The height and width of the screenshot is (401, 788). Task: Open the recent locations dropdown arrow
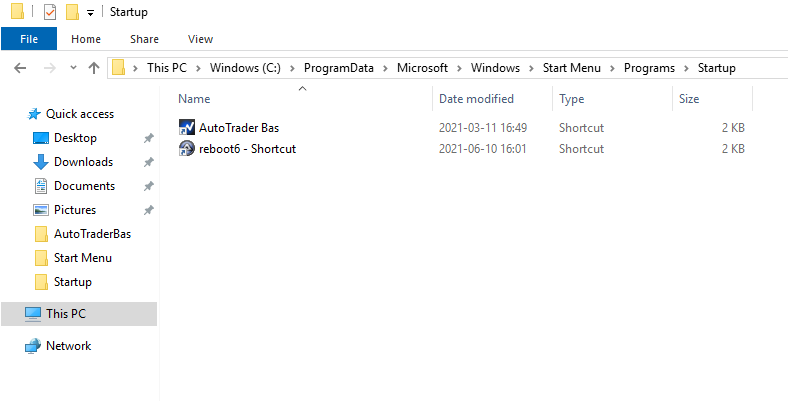point(73,68)
